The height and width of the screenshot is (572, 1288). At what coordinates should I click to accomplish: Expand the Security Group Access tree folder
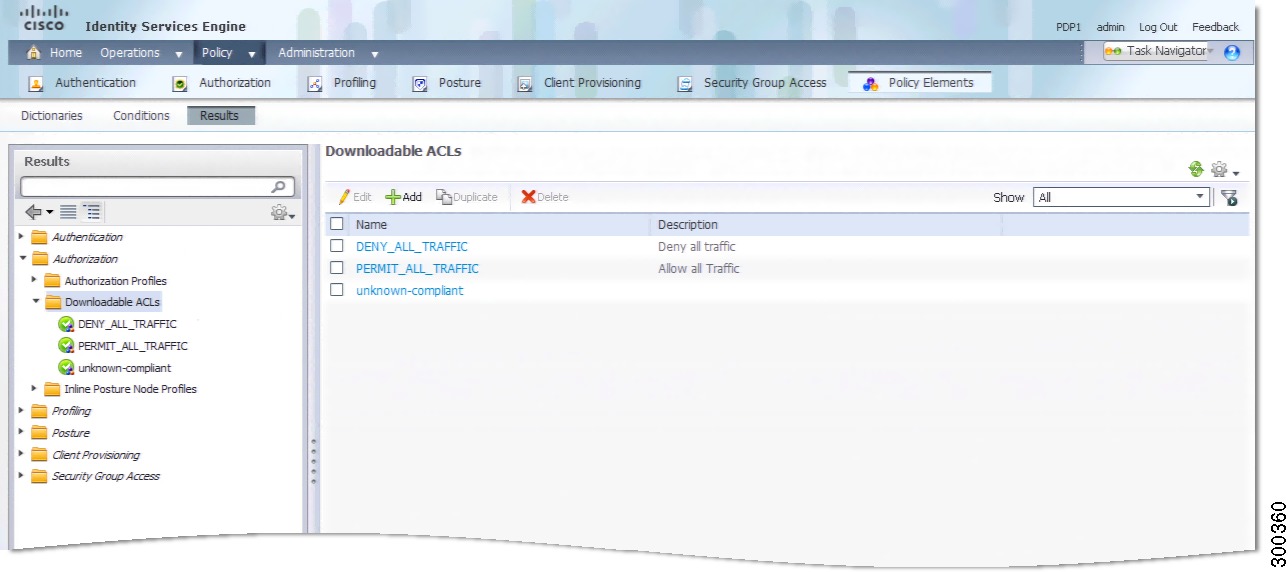click(20, 476)
